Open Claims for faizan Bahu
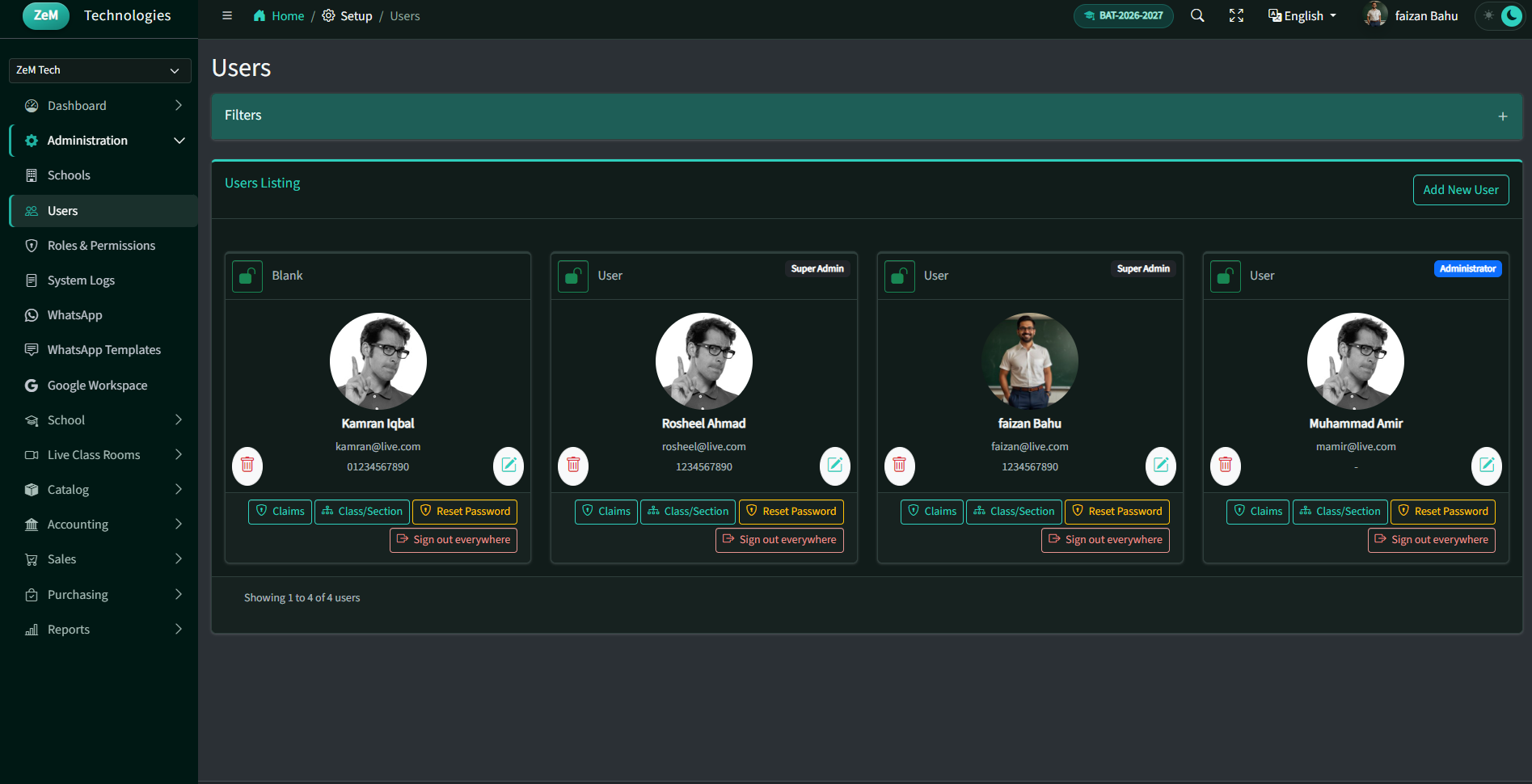The image size is (1532, 784). (x=932, y=512)
